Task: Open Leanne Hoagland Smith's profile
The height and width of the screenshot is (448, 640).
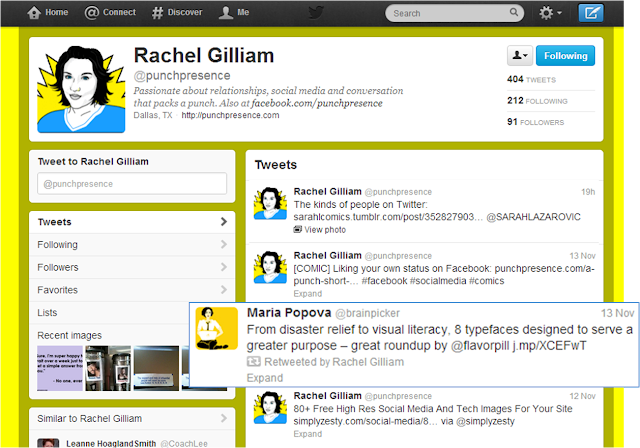Action: click(x=111, y=444)
